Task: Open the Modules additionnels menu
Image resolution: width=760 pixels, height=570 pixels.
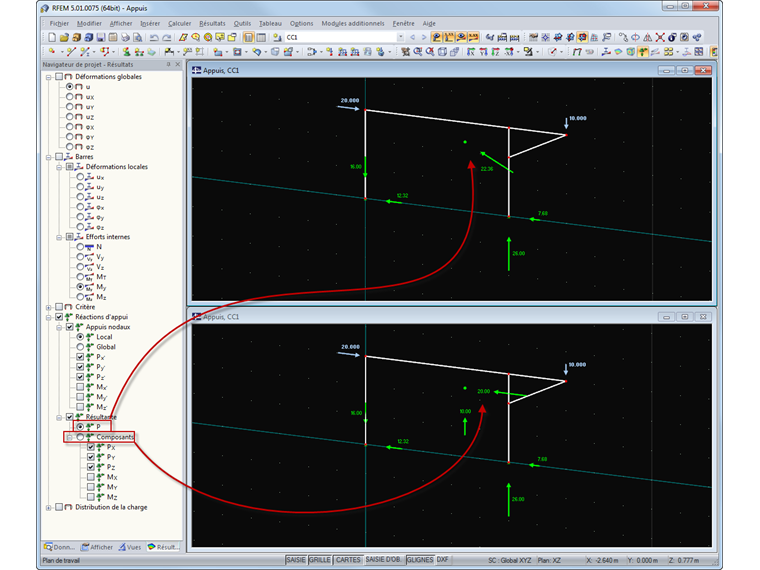Action: pyautogui.click(x=353, y=23)
